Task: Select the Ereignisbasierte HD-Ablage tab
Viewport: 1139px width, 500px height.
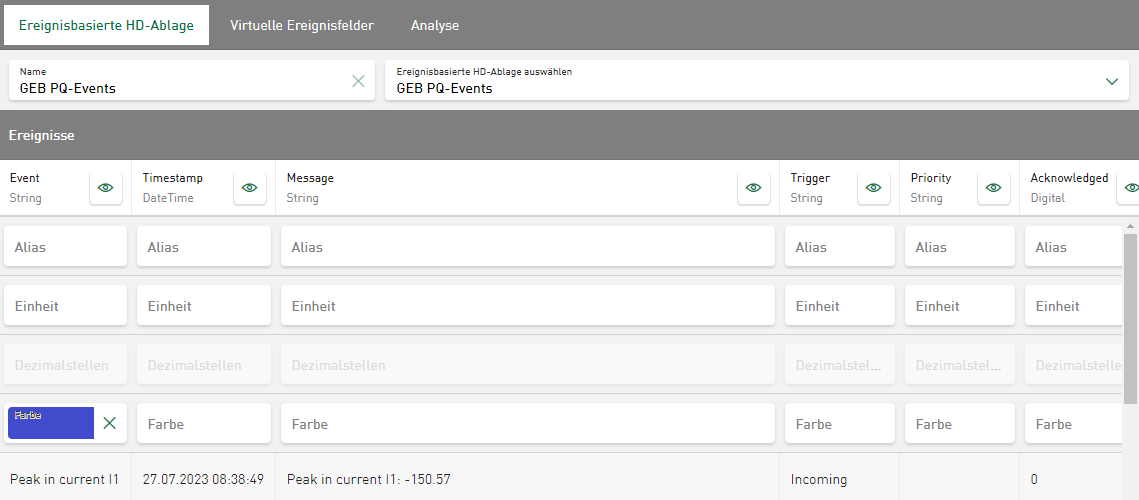Action: [x=107, y=25]
